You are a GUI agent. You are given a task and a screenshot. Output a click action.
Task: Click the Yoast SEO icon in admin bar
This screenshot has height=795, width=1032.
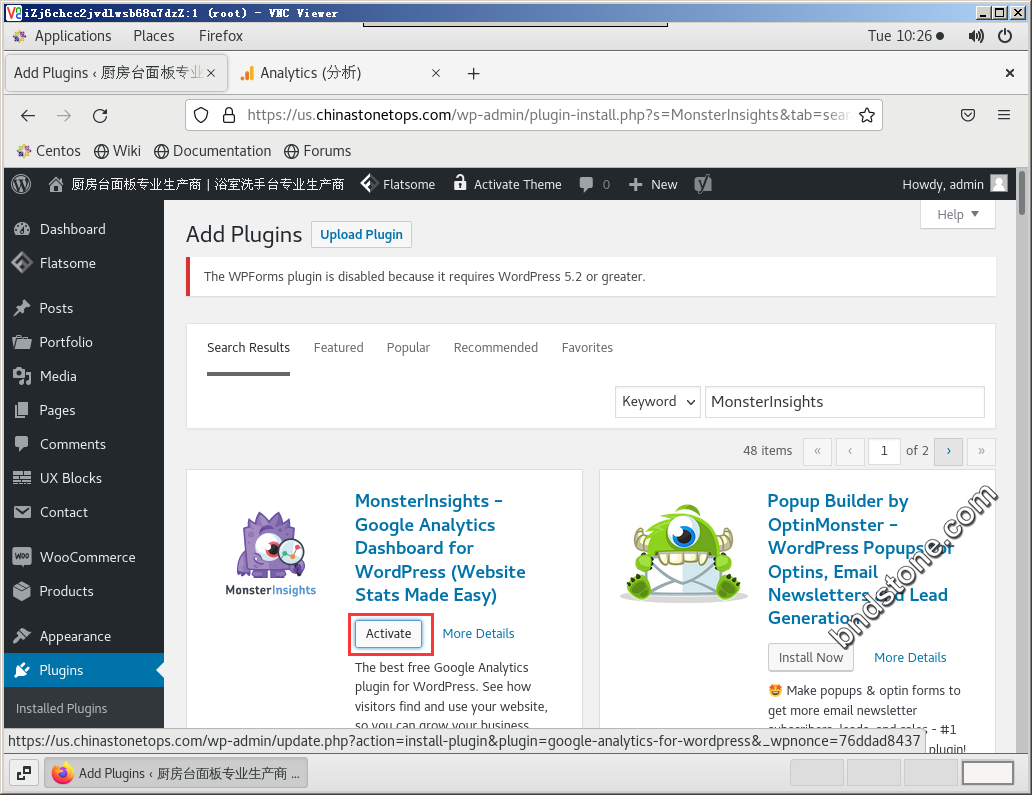coord(703,184)
